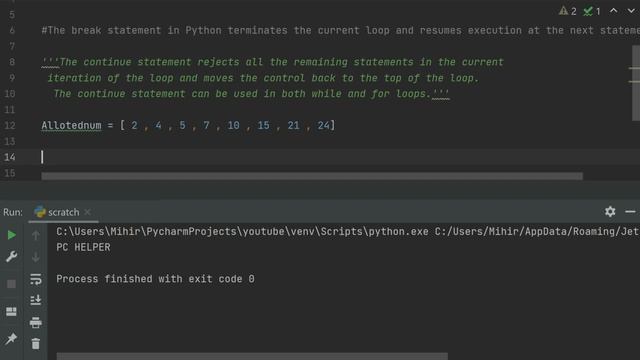
Task: Click the console horizontal scrollbar
Action: (x=252, y=357)
